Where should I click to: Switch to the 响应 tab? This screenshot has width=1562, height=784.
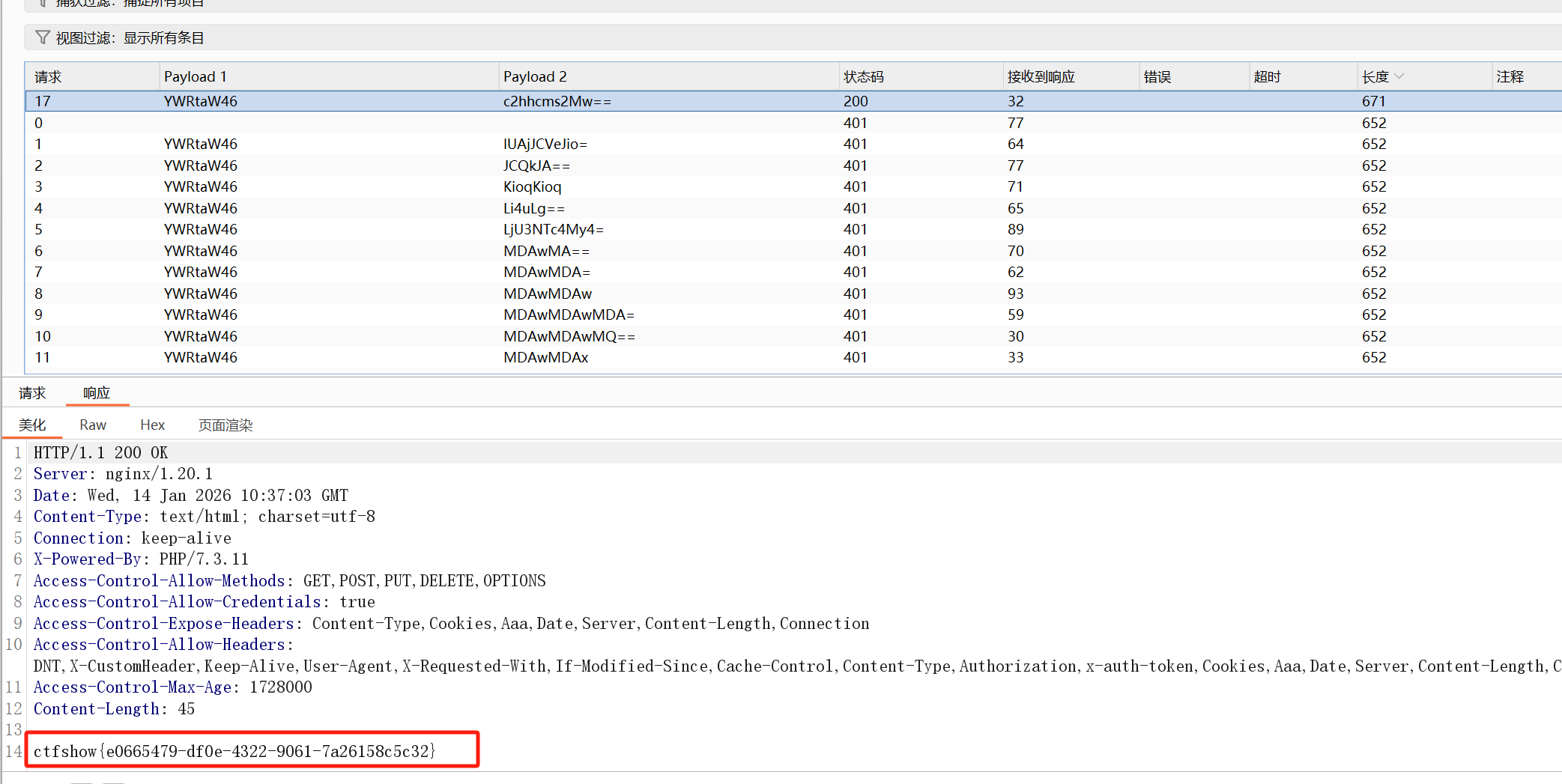tap(97, 393)
